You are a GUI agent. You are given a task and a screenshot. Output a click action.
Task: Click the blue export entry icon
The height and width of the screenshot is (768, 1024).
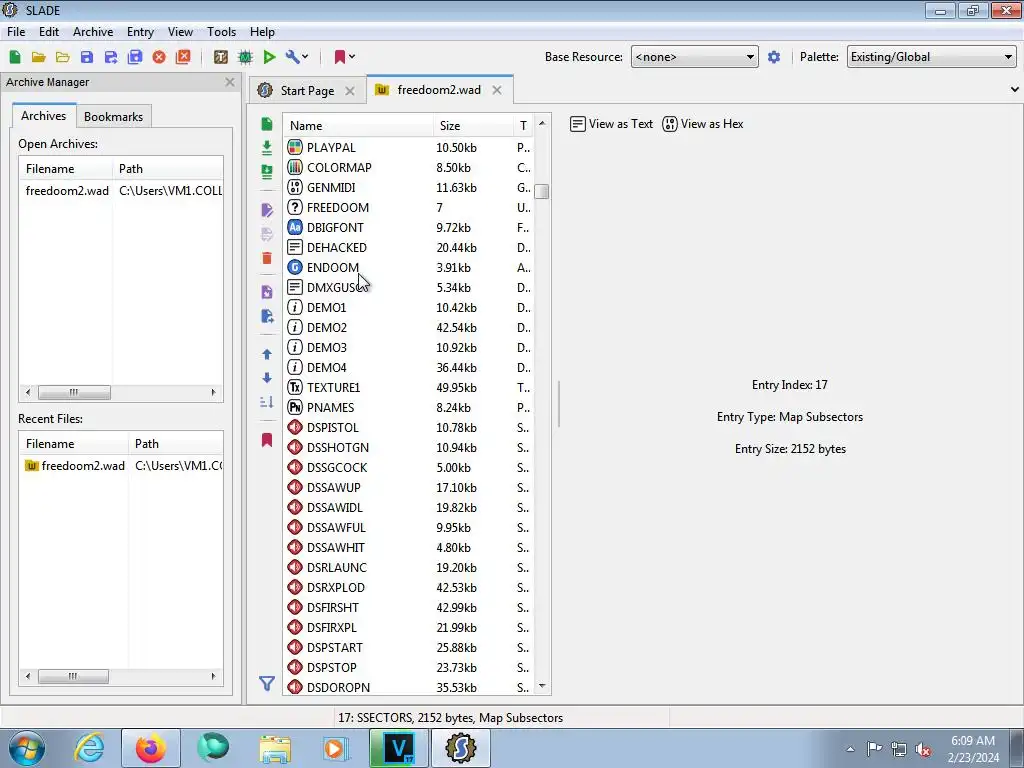pyautogui.click(x=266, y=316)
